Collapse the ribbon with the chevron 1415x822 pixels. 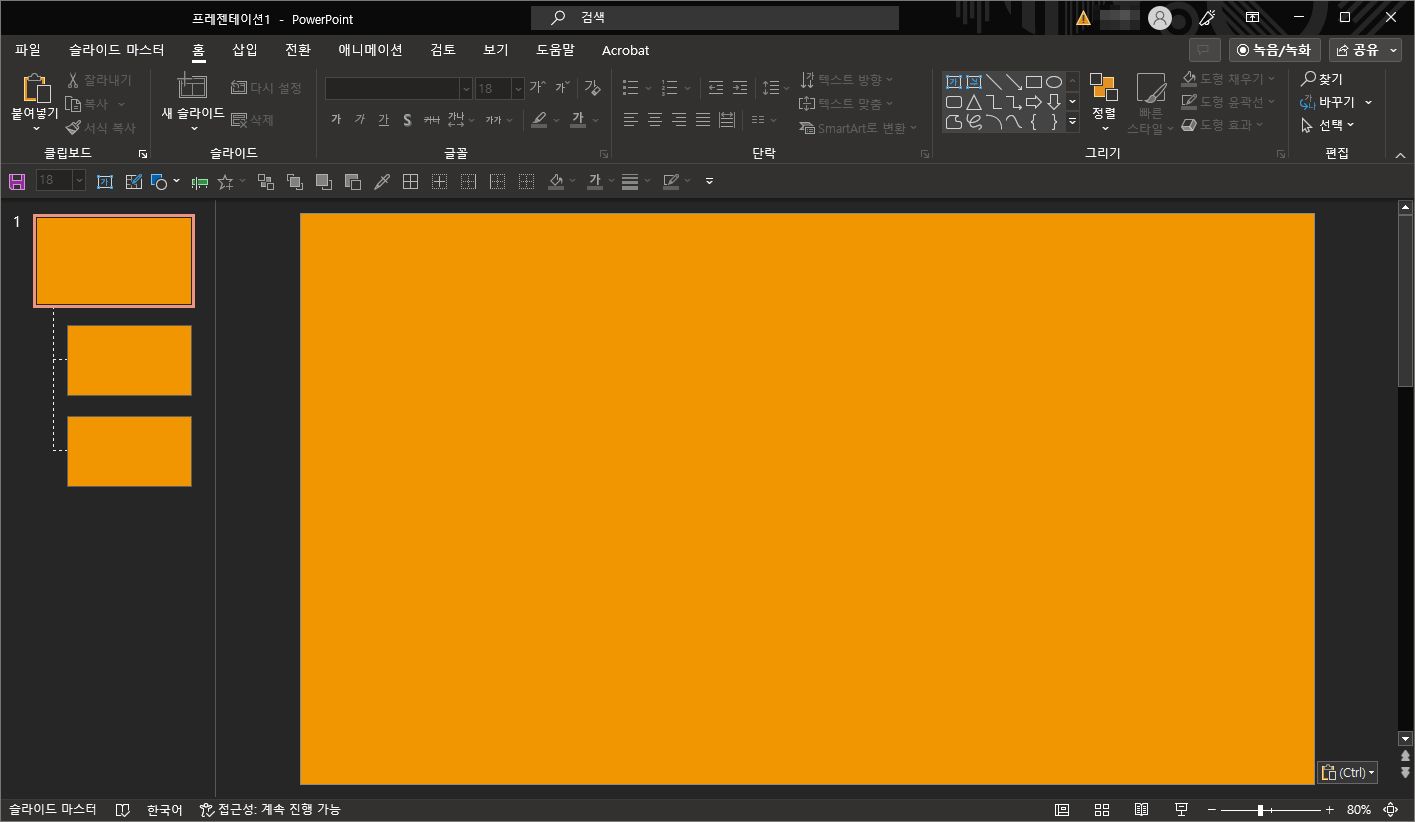click(1400, 154)
